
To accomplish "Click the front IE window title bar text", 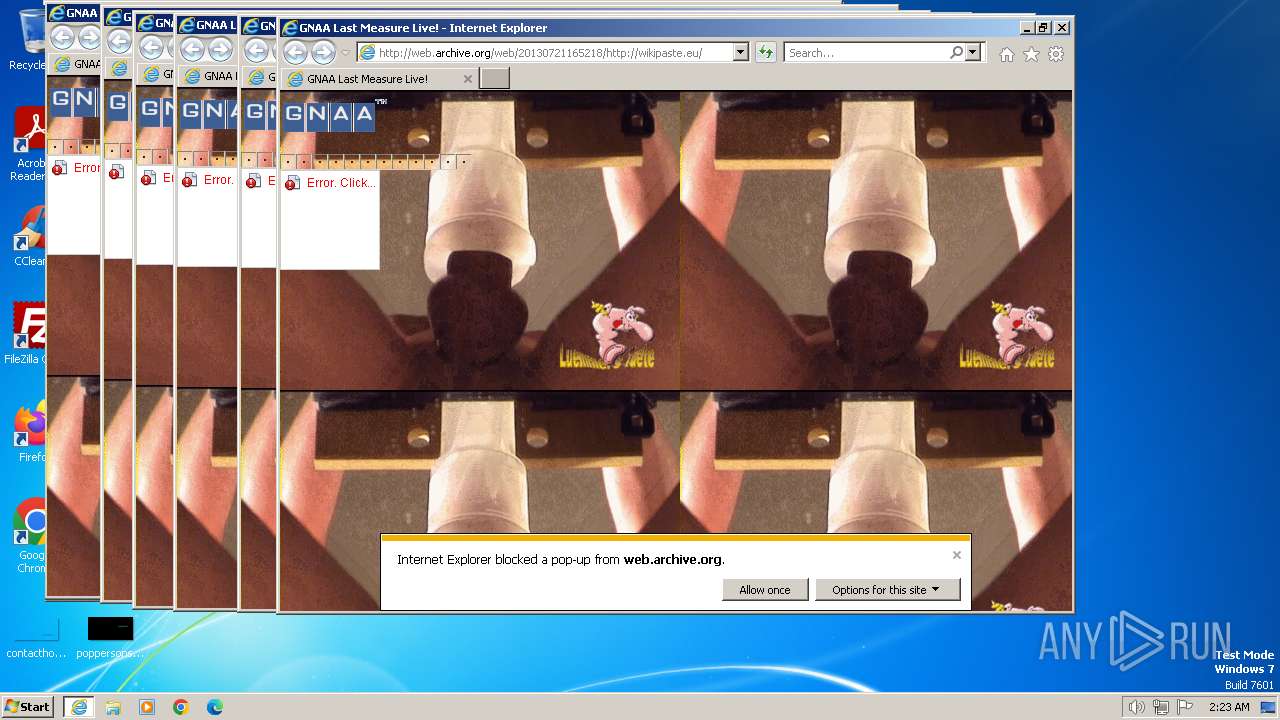I will coord(423,28).
